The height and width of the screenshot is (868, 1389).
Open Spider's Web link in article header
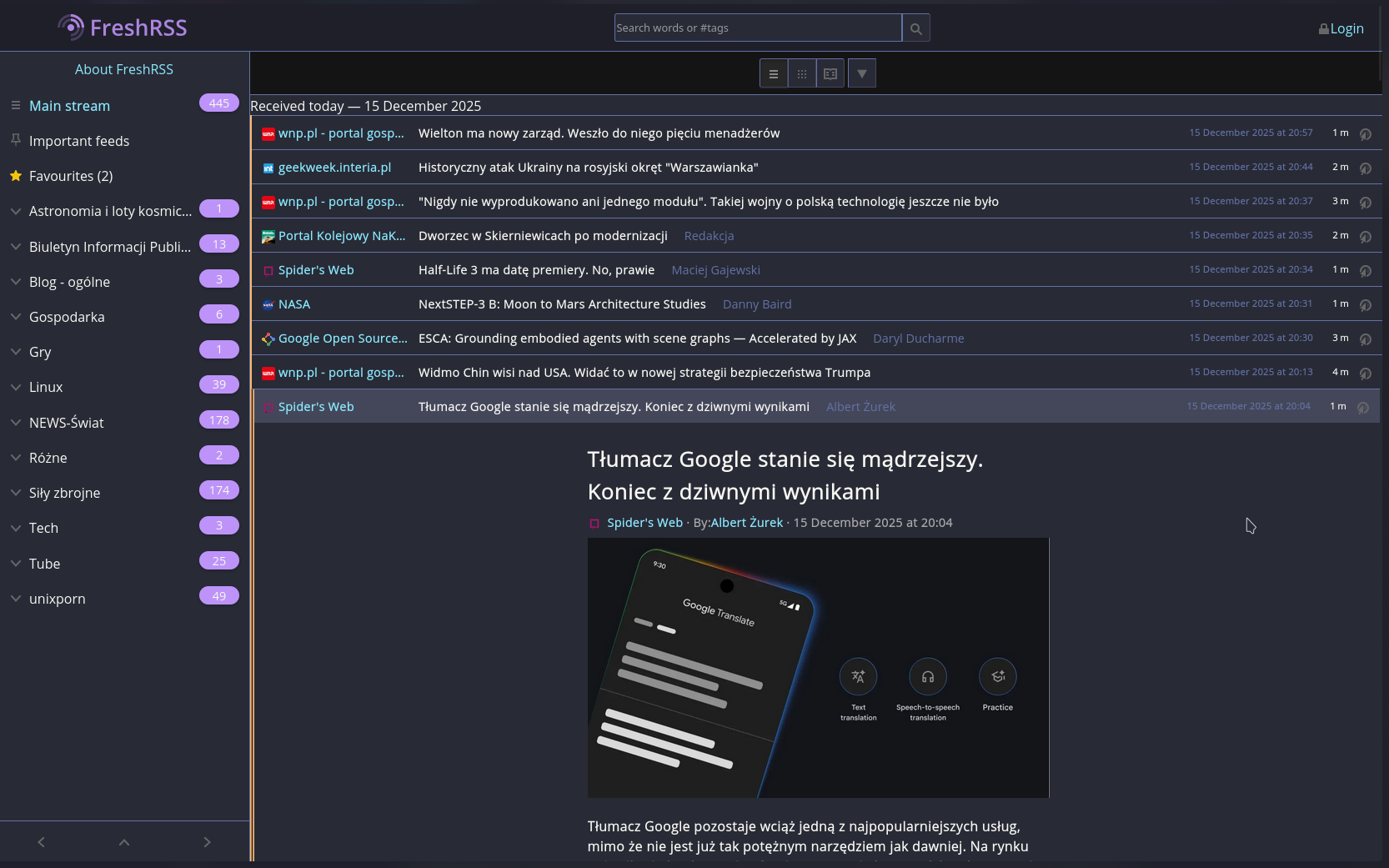(x=644, y=523)
